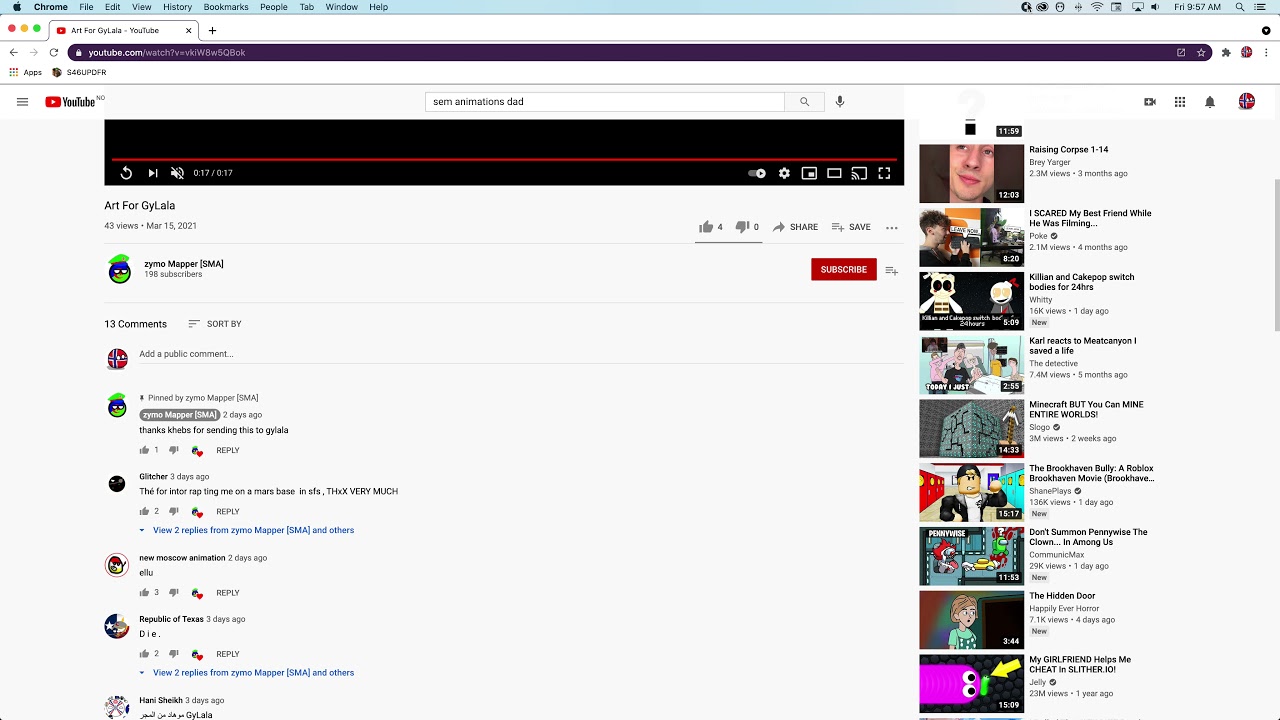
Task: Open the Apps bookmarks shortcut
Action: tap(26, 73)
